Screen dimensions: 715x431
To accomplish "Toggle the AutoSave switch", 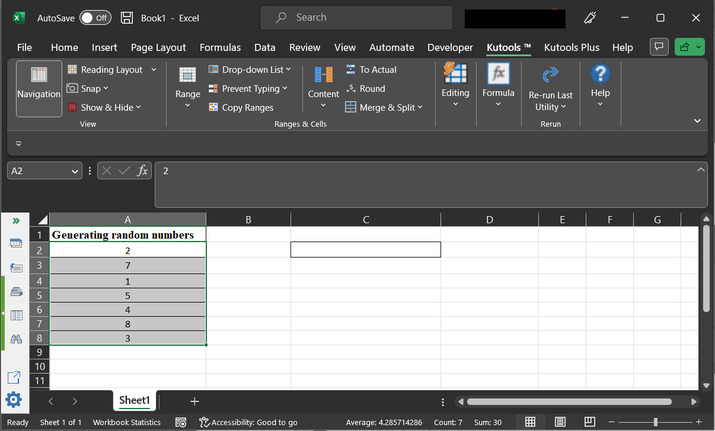I will click(95, 18).
